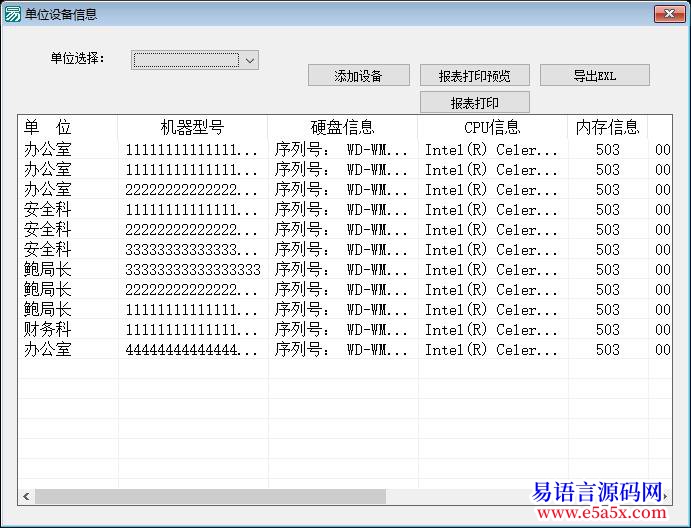Sort by the 硬盘信息 column header

[342, 127]
